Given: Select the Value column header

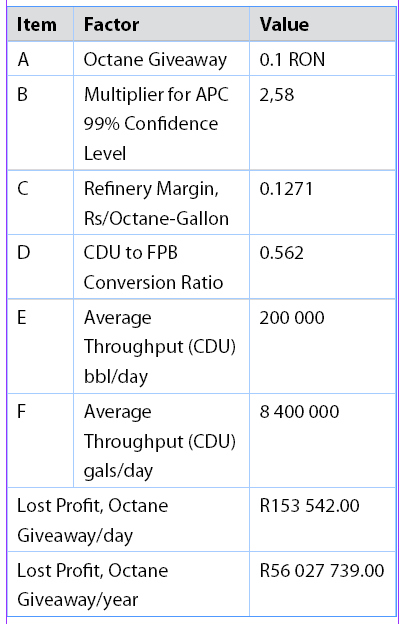Looking at the screenshot, I should click(x=323, y=24).
